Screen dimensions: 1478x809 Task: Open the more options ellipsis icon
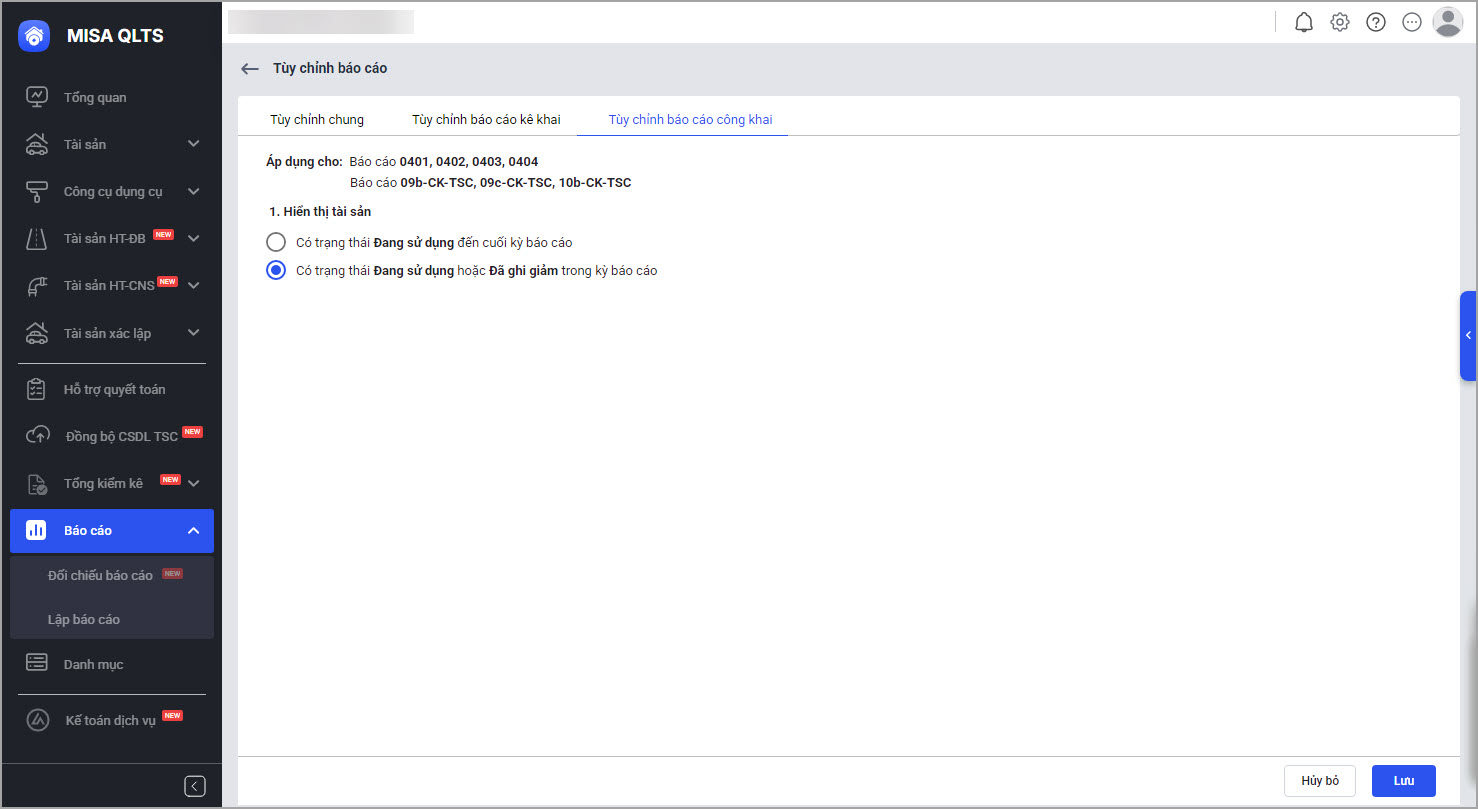1412,22
